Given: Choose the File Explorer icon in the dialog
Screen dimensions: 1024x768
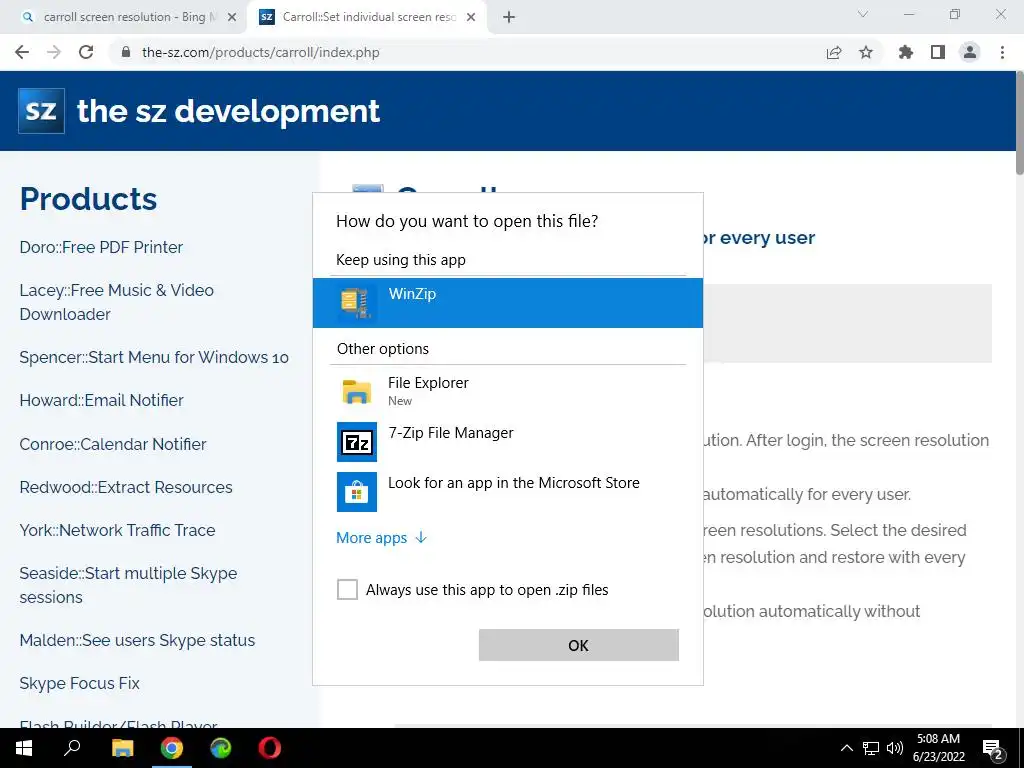Looking at the screenshot, I should point(357,391).
